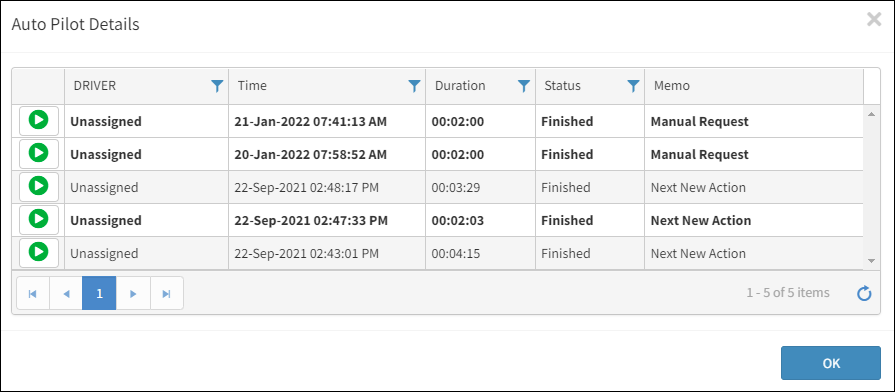Go to the previous page

(x=66, y=293)
